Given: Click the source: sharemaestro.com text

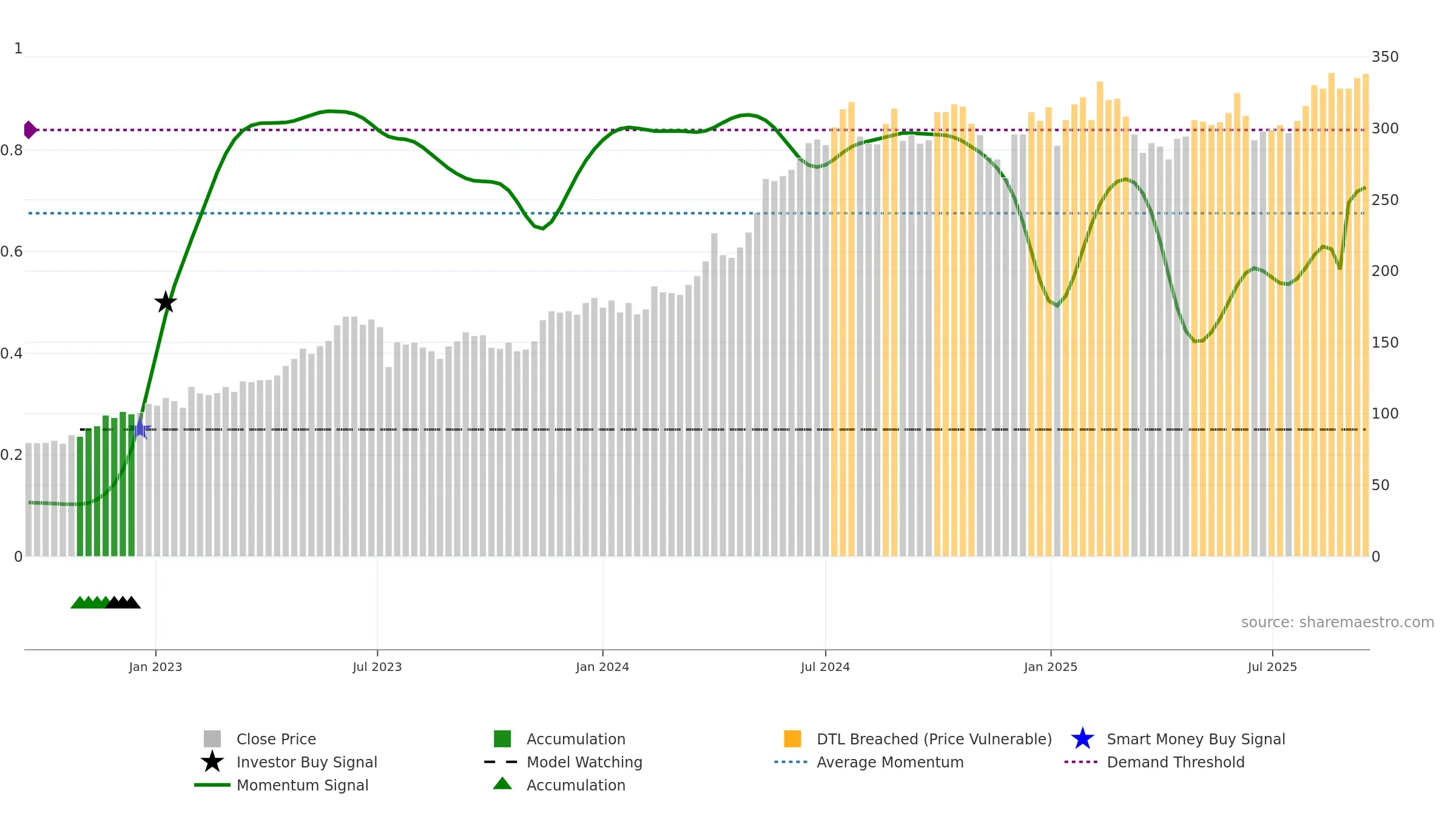Looking at the screenshot, I should coord(1338,622).
